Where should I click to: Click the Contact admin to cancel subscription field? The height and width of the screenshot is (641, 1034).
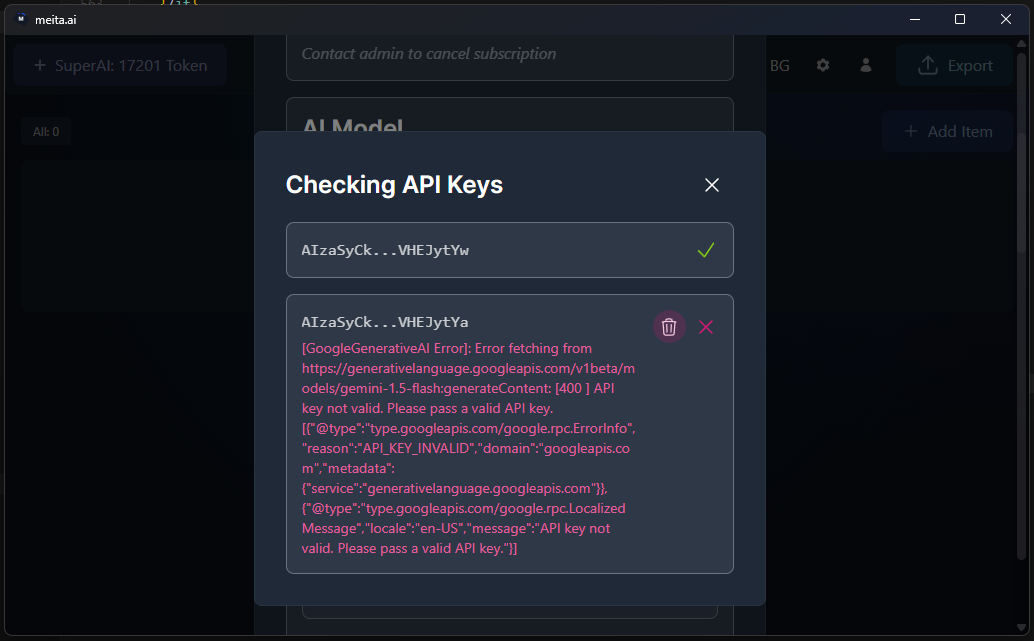click(x=509, y=54)
